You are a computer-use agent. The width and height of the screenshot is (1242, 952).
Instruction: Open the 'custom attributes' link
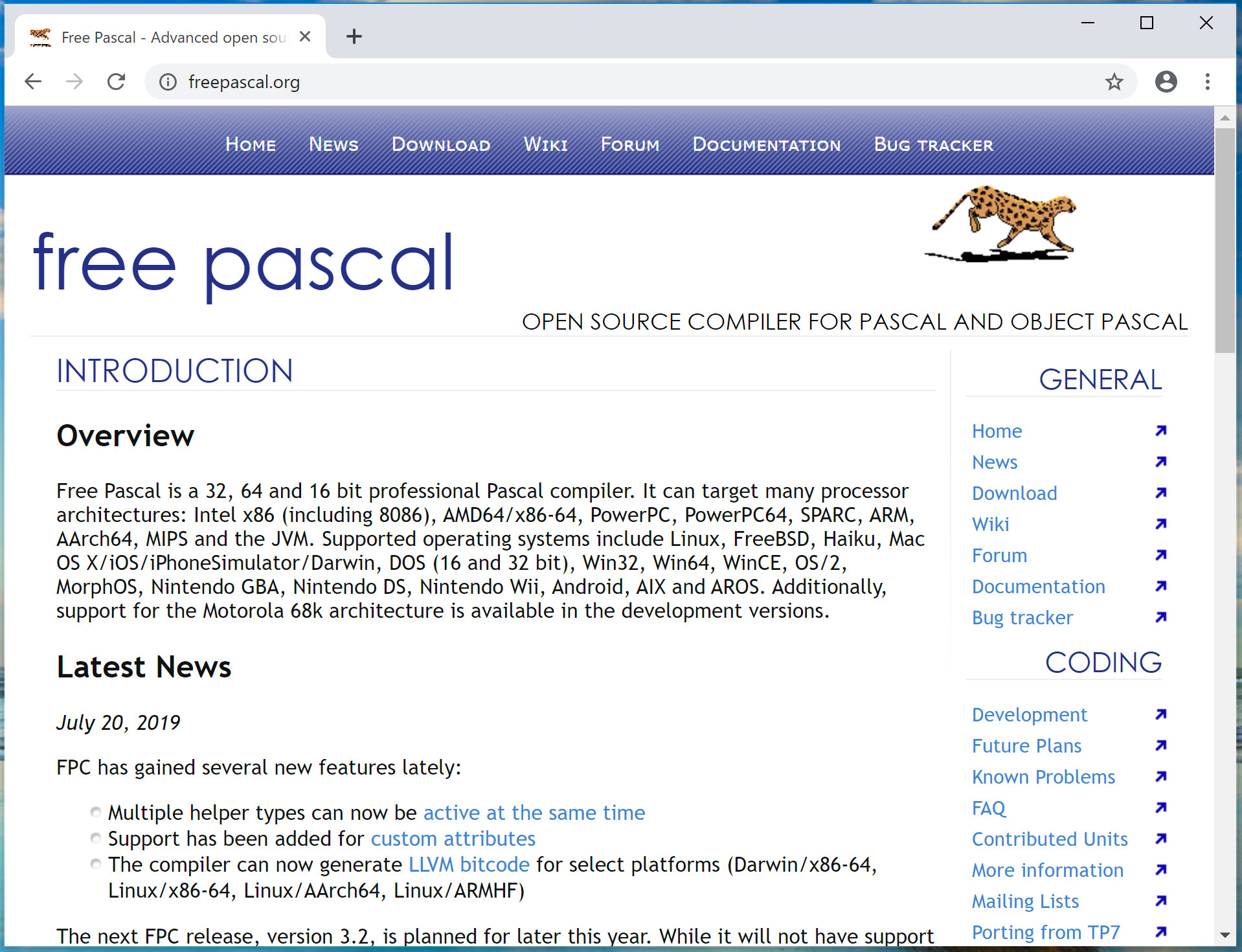click(x=453, y=839)
